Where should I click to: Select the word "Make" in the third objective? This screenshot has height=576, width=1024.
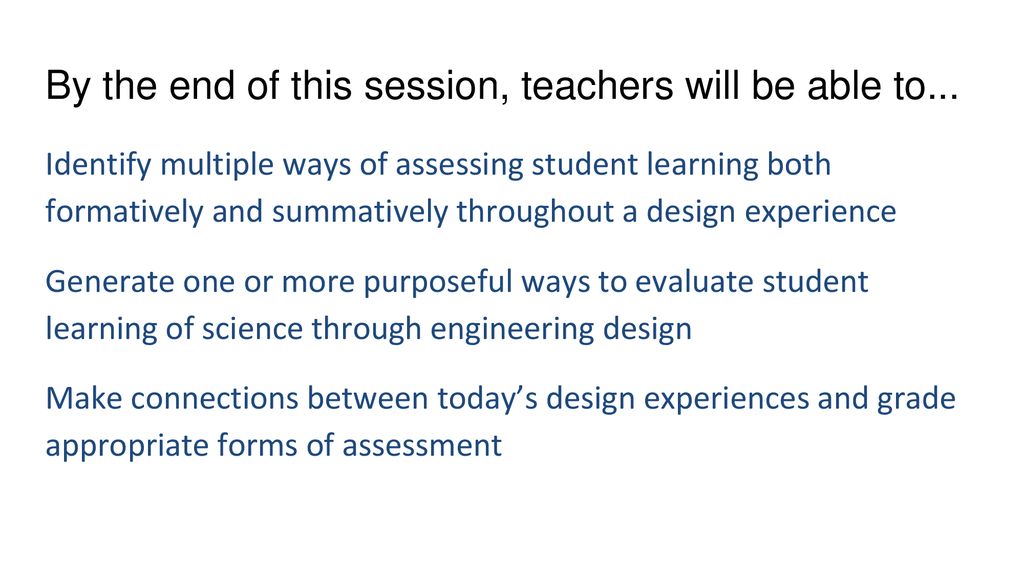[x=84, y=398]
